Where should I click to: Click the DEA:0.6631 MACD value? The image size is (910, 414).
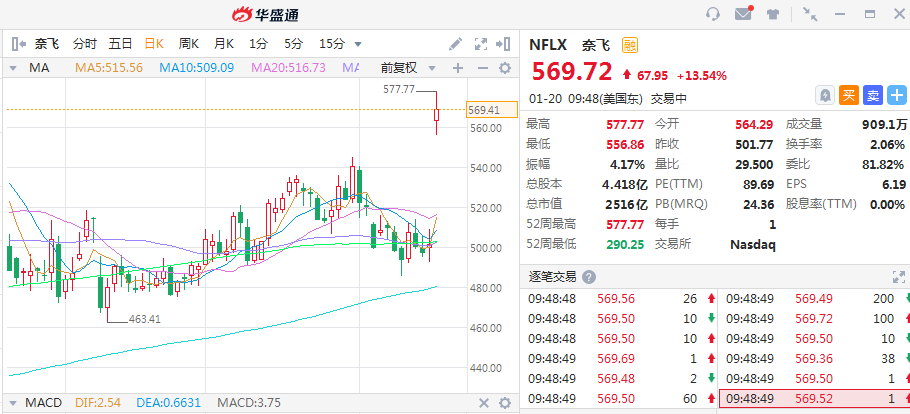pyautogui.click(x=168, y=403)
